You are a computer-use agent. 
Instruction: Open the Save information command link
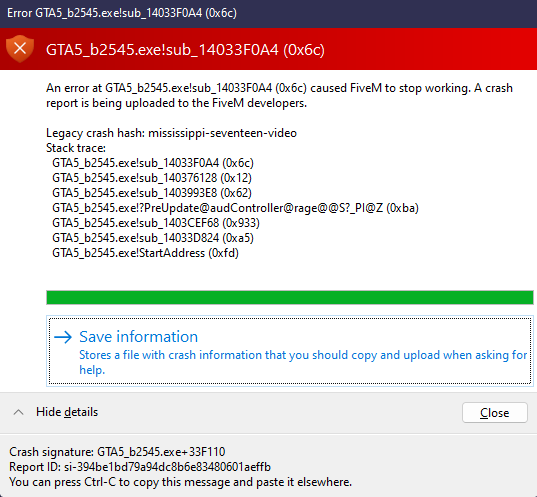[290, 351]
